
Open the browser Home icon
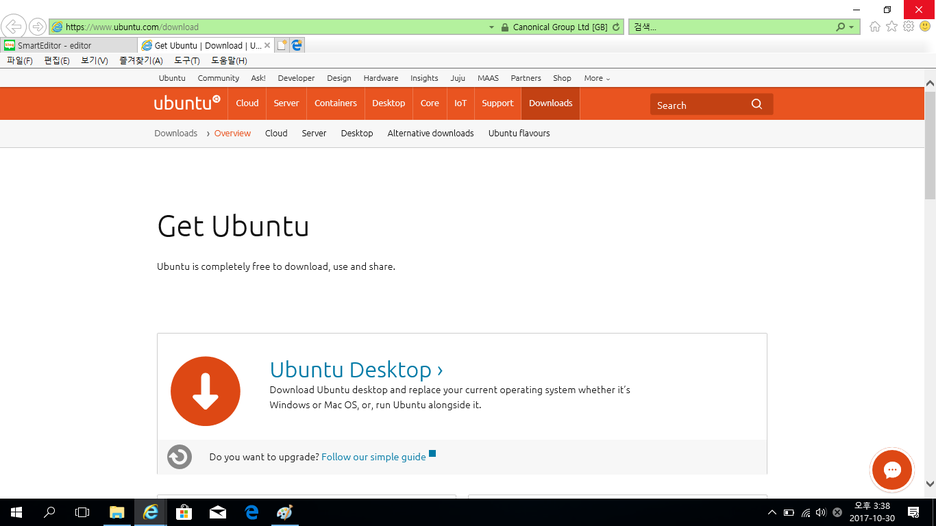(875, 26)
